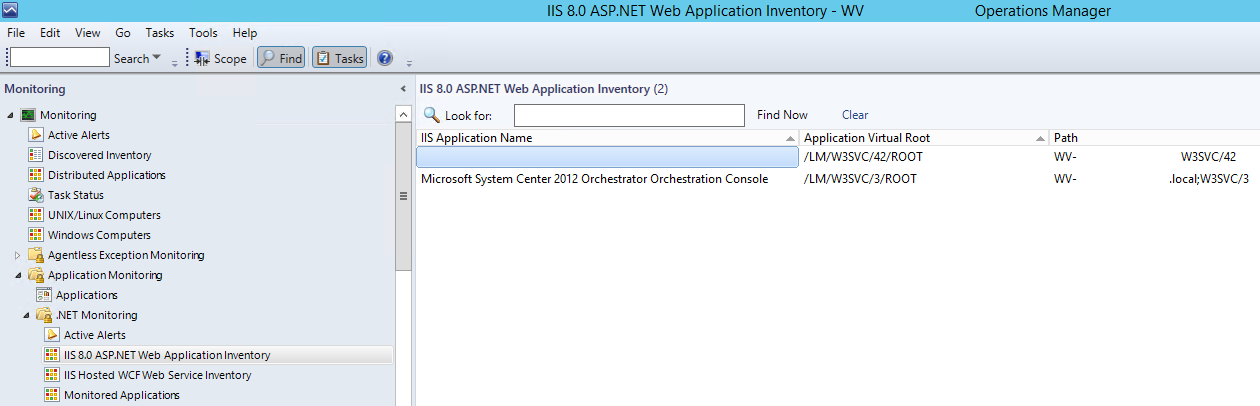Select the UNIX/Linux Computers view icon

[36, 215]
